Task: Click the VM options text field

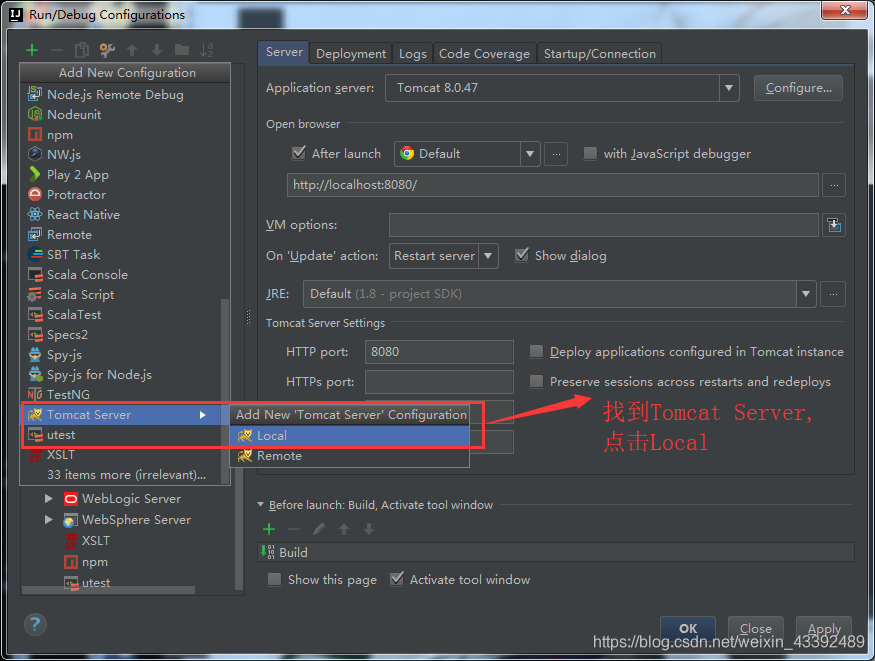Action: [604, 225]
